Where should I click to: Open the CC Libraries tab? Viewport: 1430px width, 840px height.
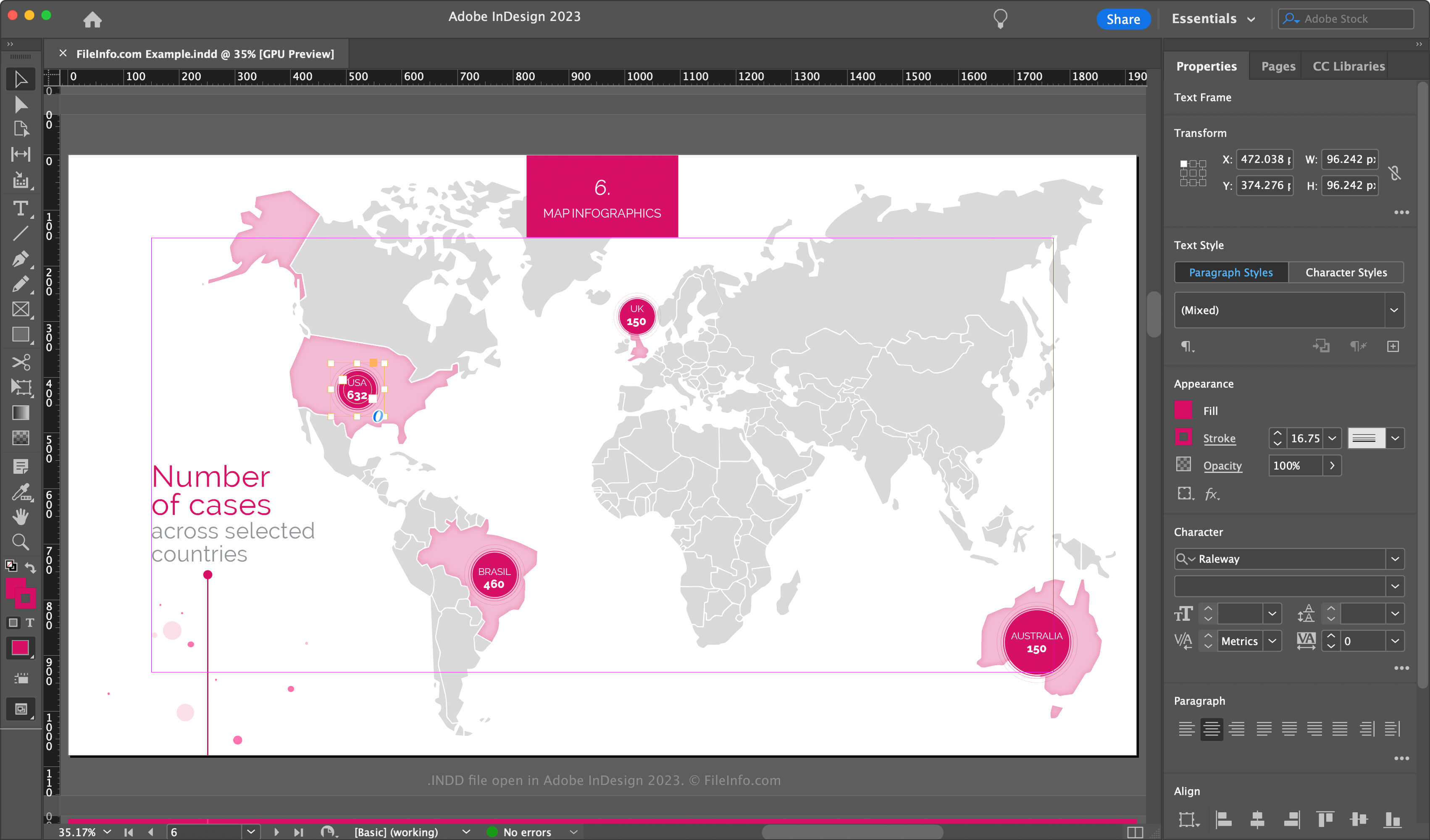click(x=1348, y=66)
